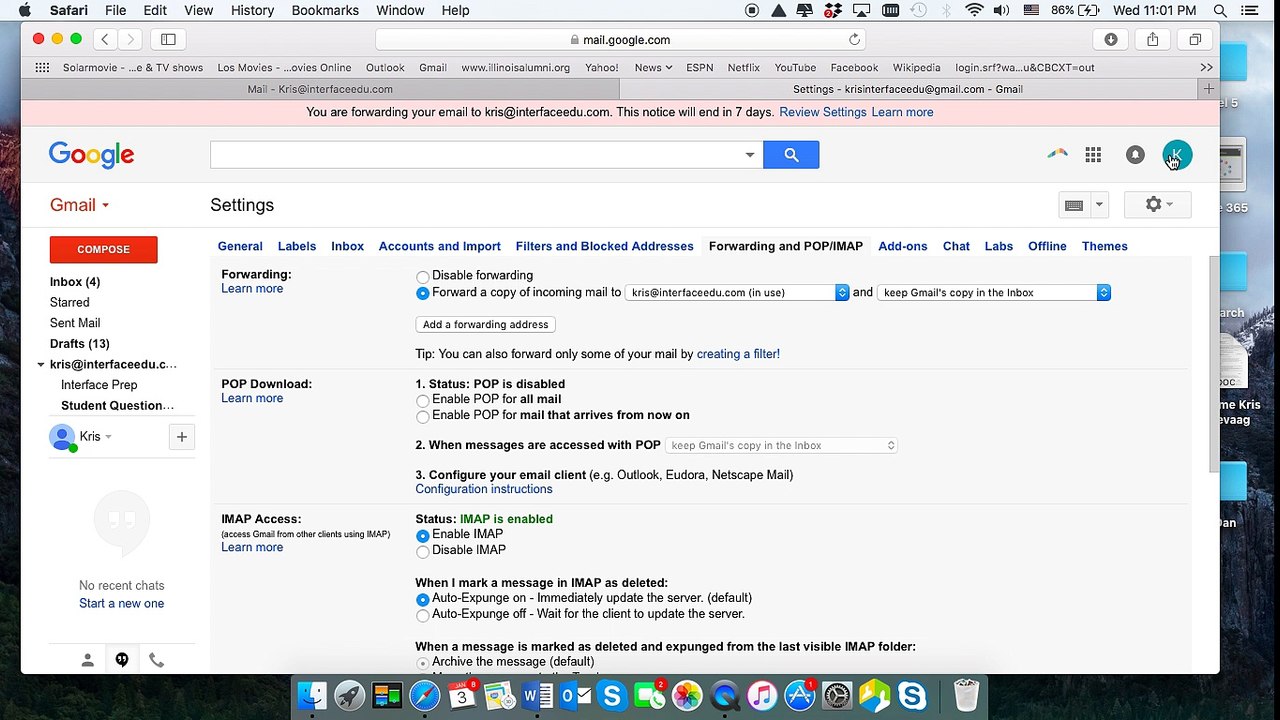Launch Outlook from the Dock

(x=574, y=695)
